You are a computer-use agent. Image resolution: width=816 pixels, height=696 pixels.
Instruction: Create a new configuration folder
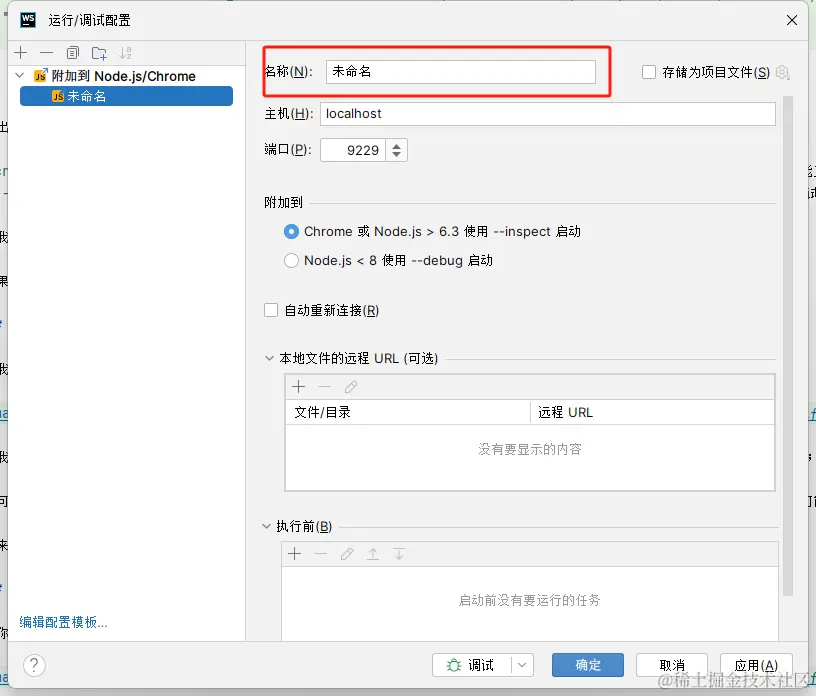tap(99, 53)
